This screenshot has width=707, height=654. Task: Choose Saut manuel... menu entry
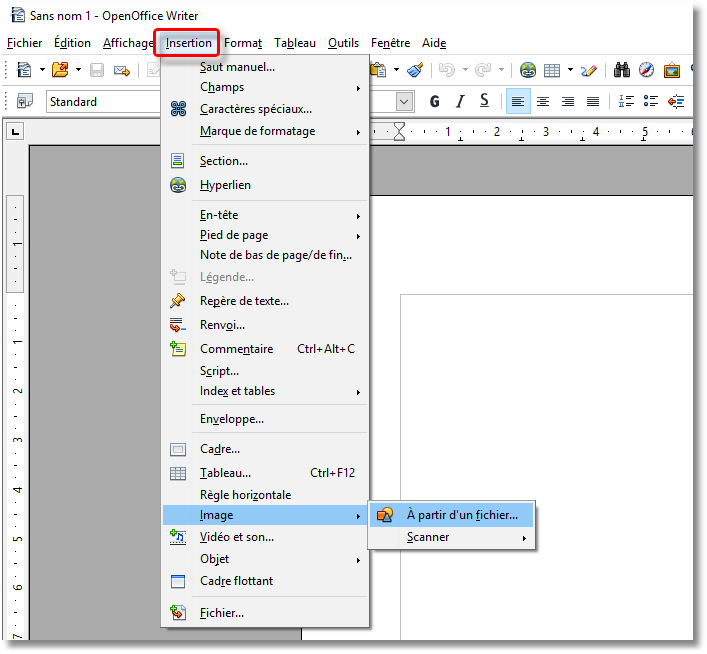[266, 67]
